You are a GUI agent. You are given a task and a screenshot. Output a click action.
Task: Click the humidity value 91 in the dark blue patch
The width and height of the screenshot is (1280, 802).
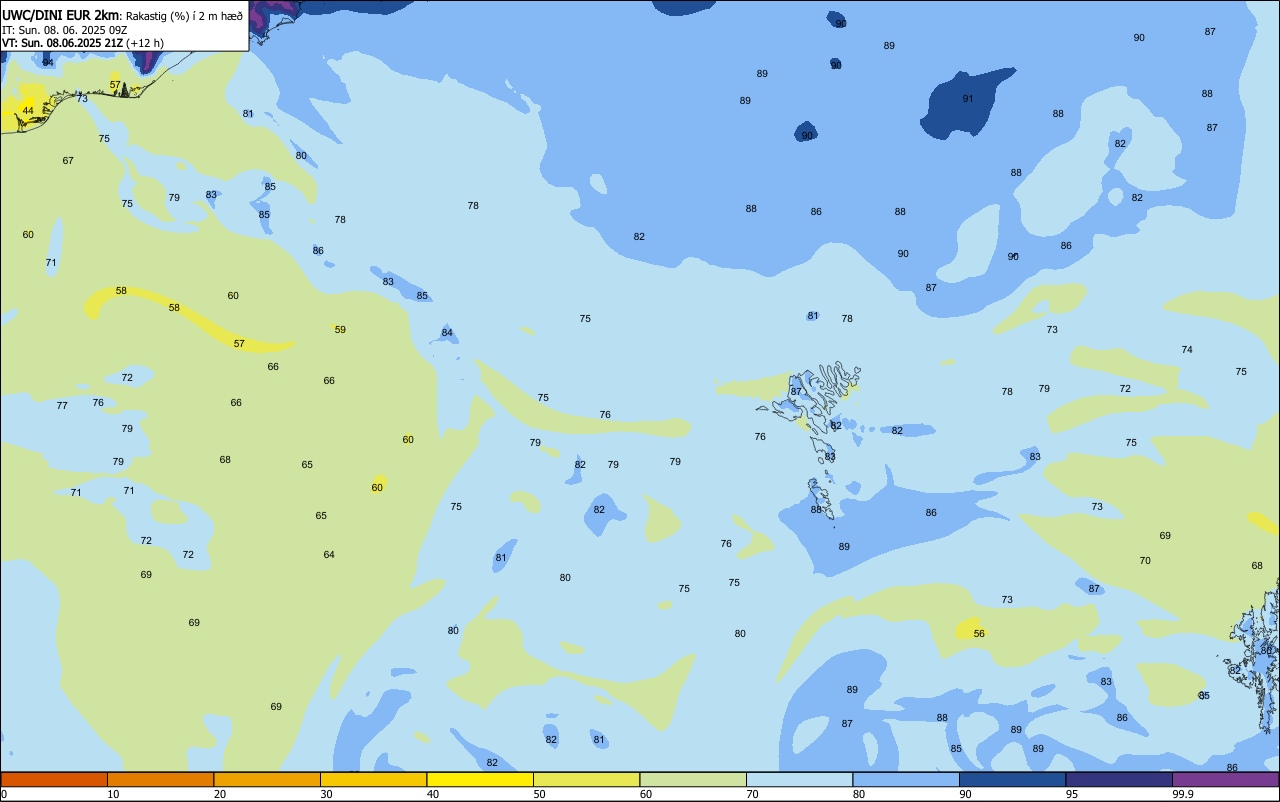pos(968,98)
